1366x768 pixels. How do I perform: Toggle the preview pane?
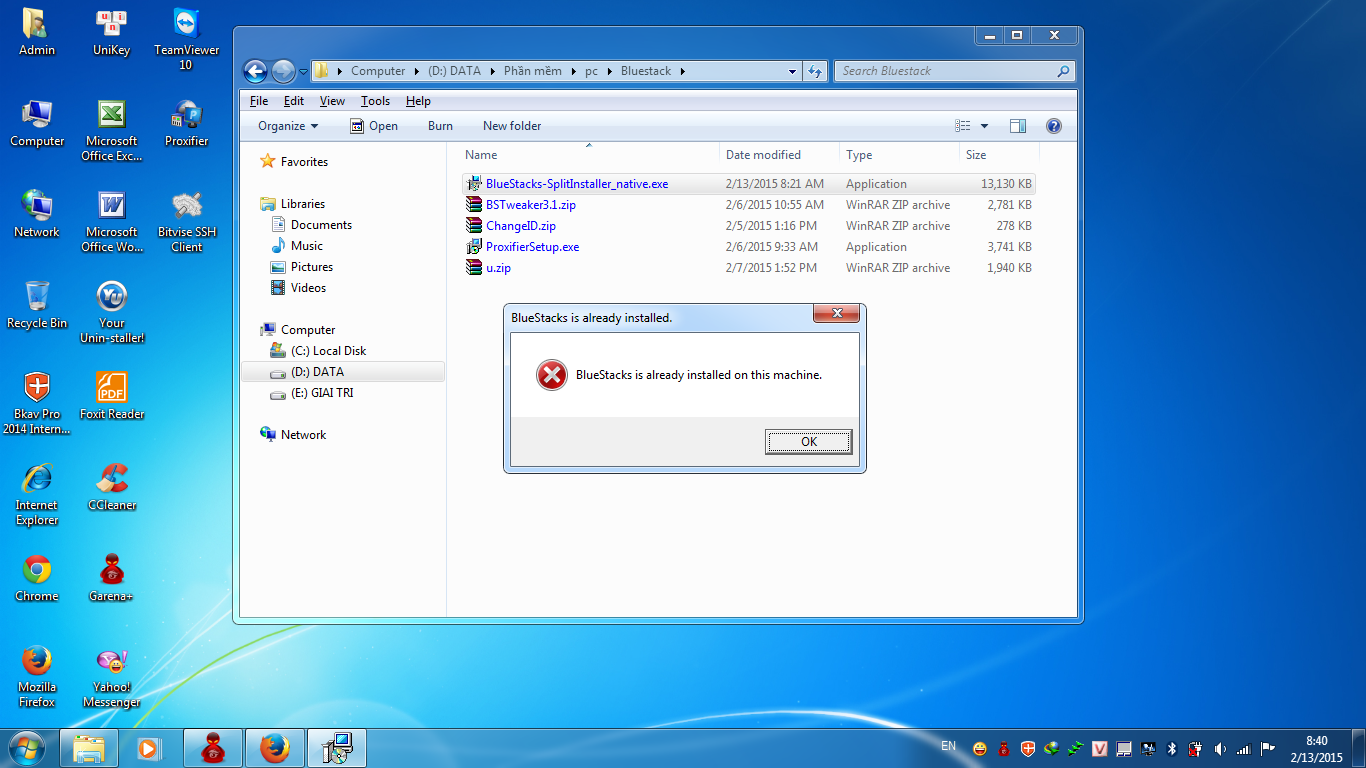[1018, 126]
